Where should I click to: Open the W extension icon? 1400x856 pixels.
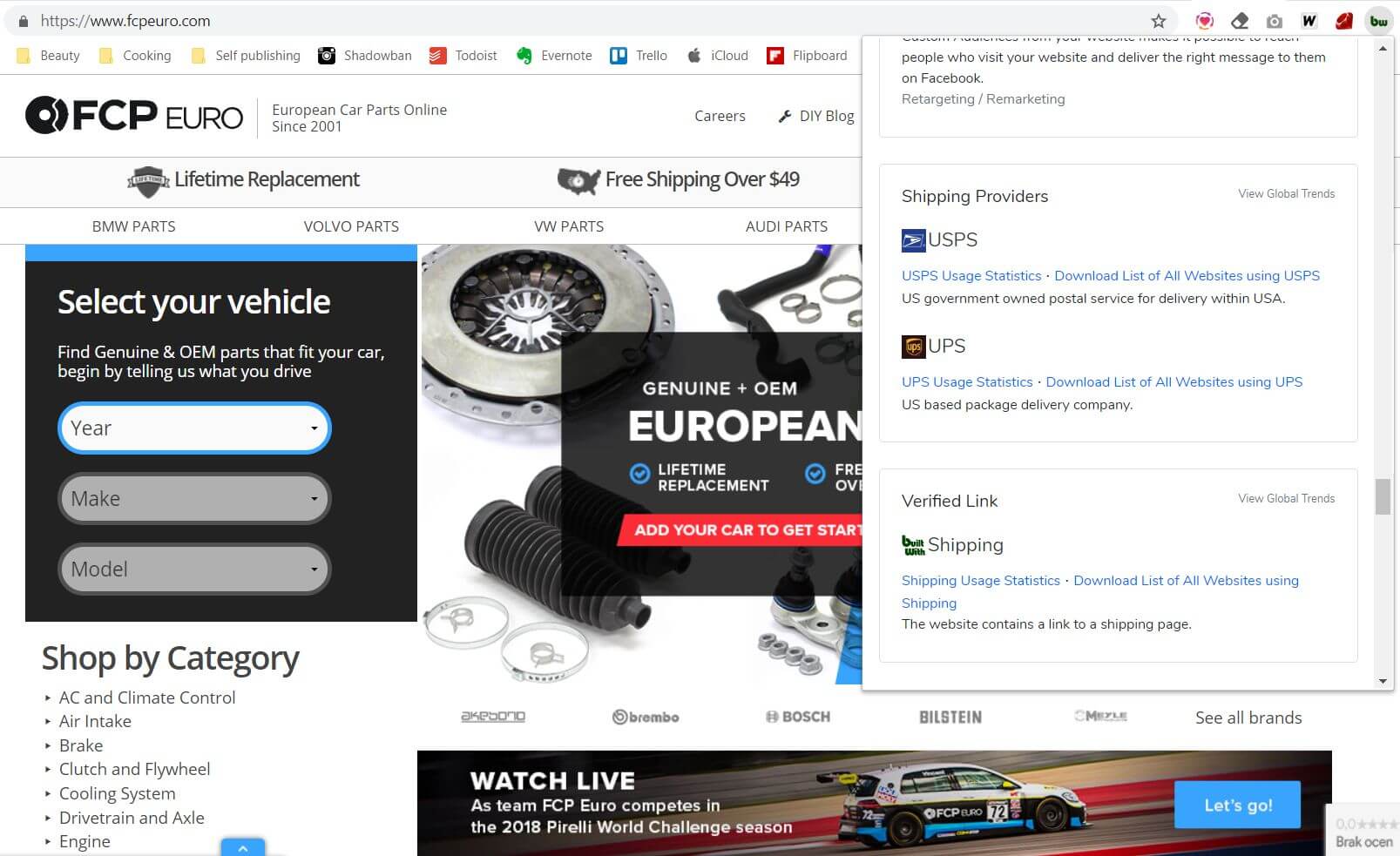[x=1309, y=21]
